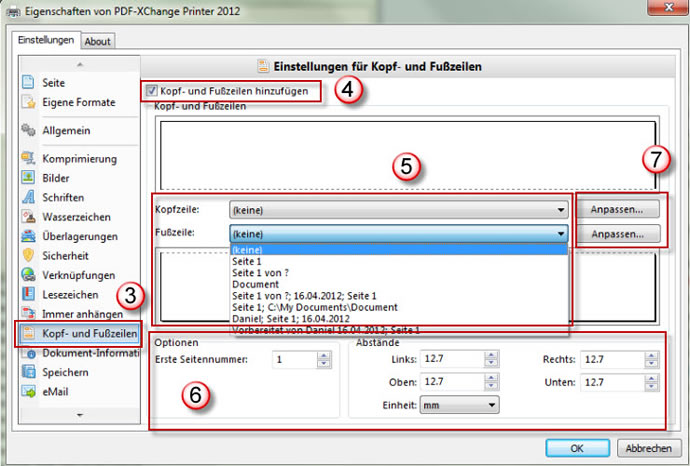Select the Seite sidebar entry text

coord(54,83)
